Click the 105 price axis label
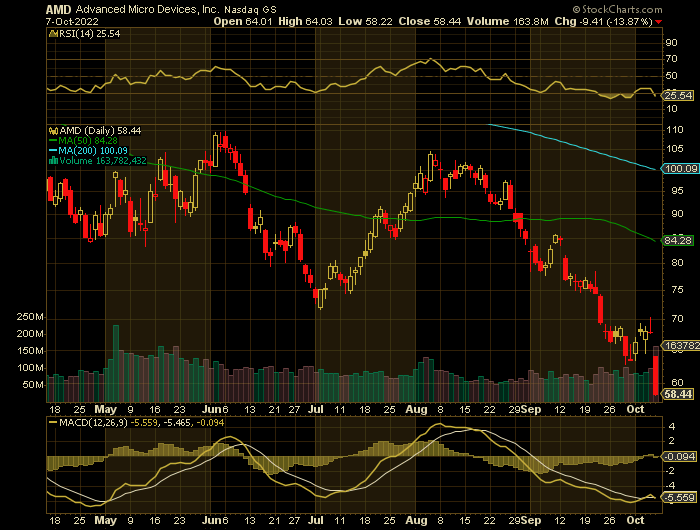Image resolution: width=700 pixels, height=530 pixels. [675, 149]
